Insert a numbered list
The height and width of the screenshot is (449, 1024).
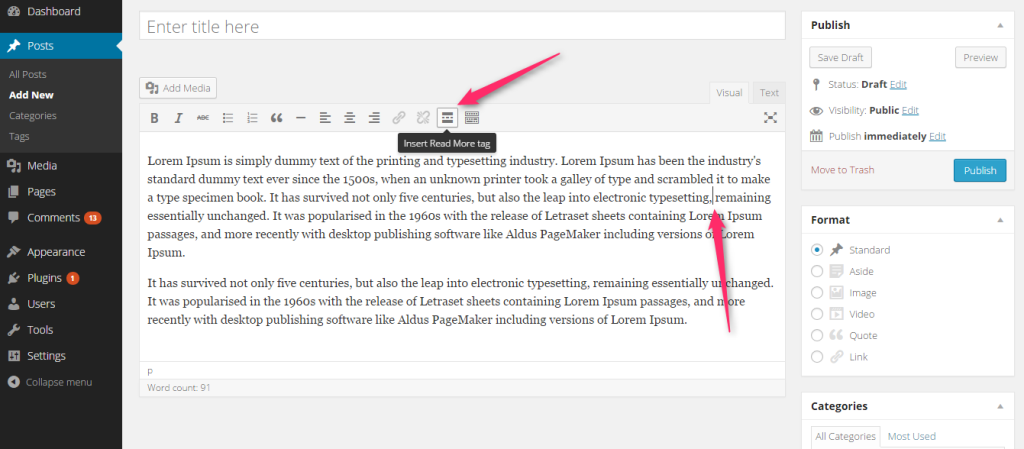[252, 118]
